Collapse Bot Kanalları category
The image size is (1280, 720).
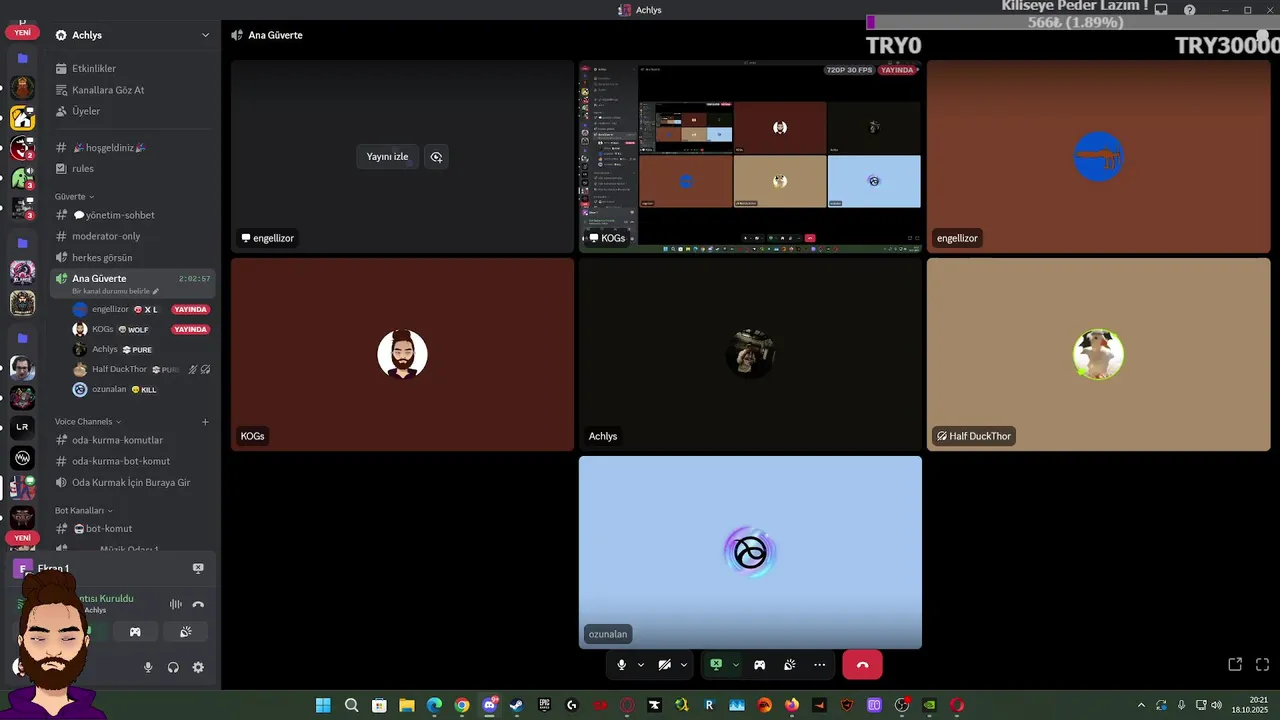(84, 511)
